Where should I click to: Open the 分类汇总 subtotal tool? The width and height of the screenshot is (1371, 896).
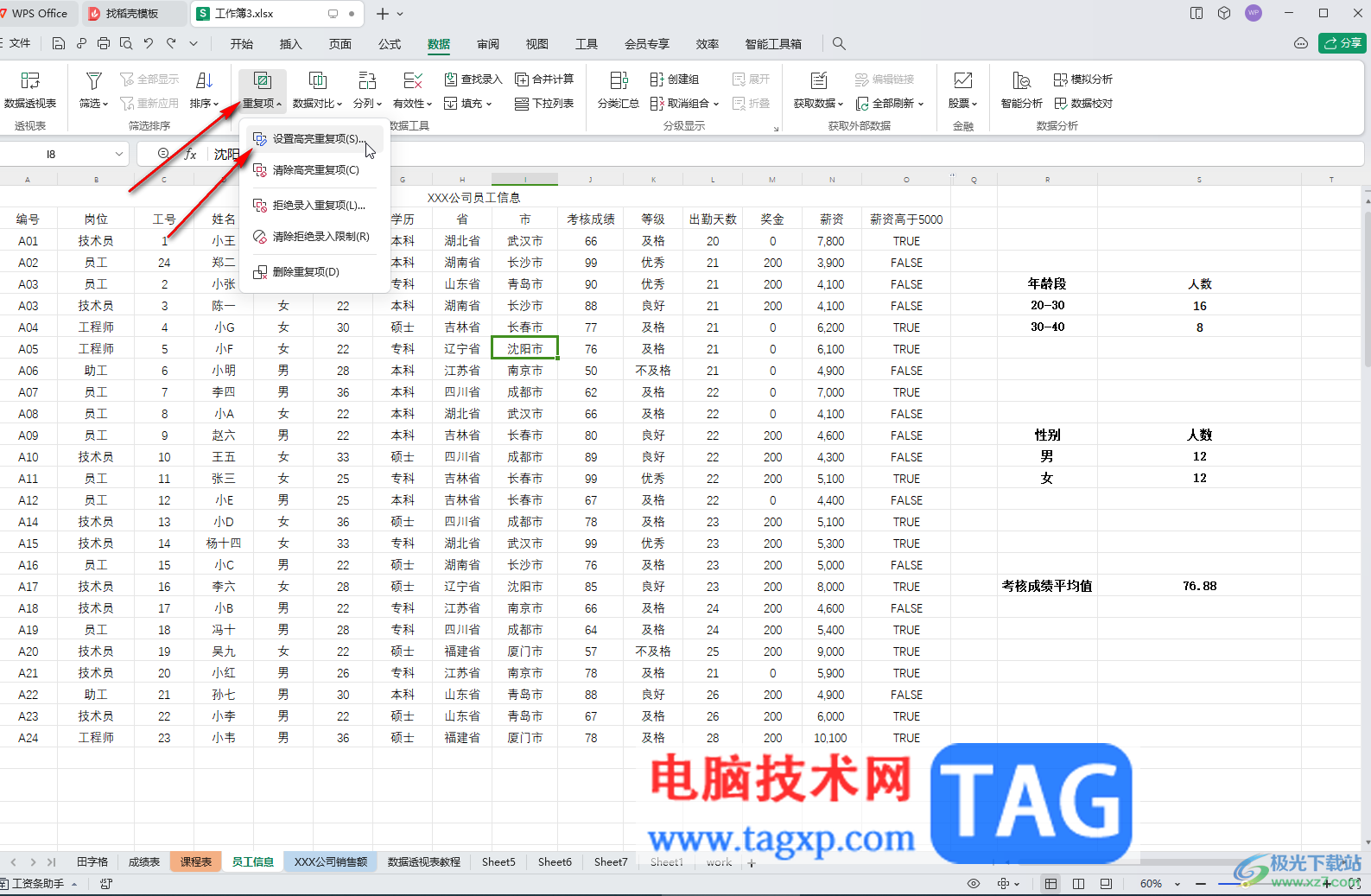[619, 90]
